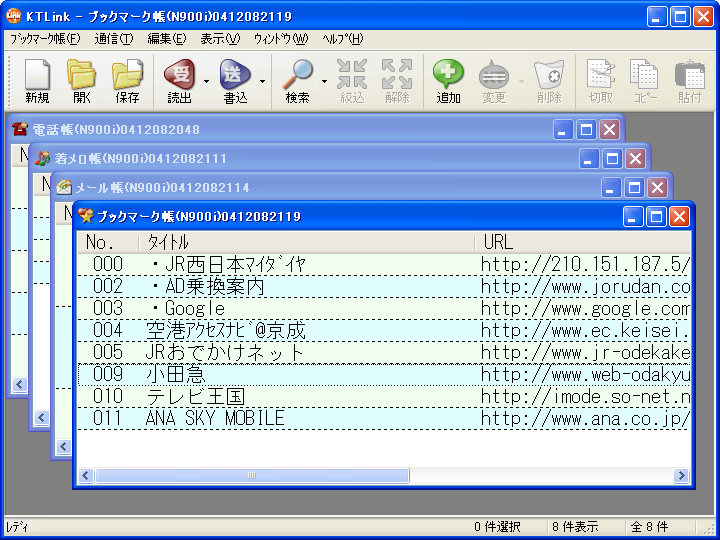Sort by the タイトル column header
The height and width of the screenshot is (540, 720).
(x=307, y=242)
